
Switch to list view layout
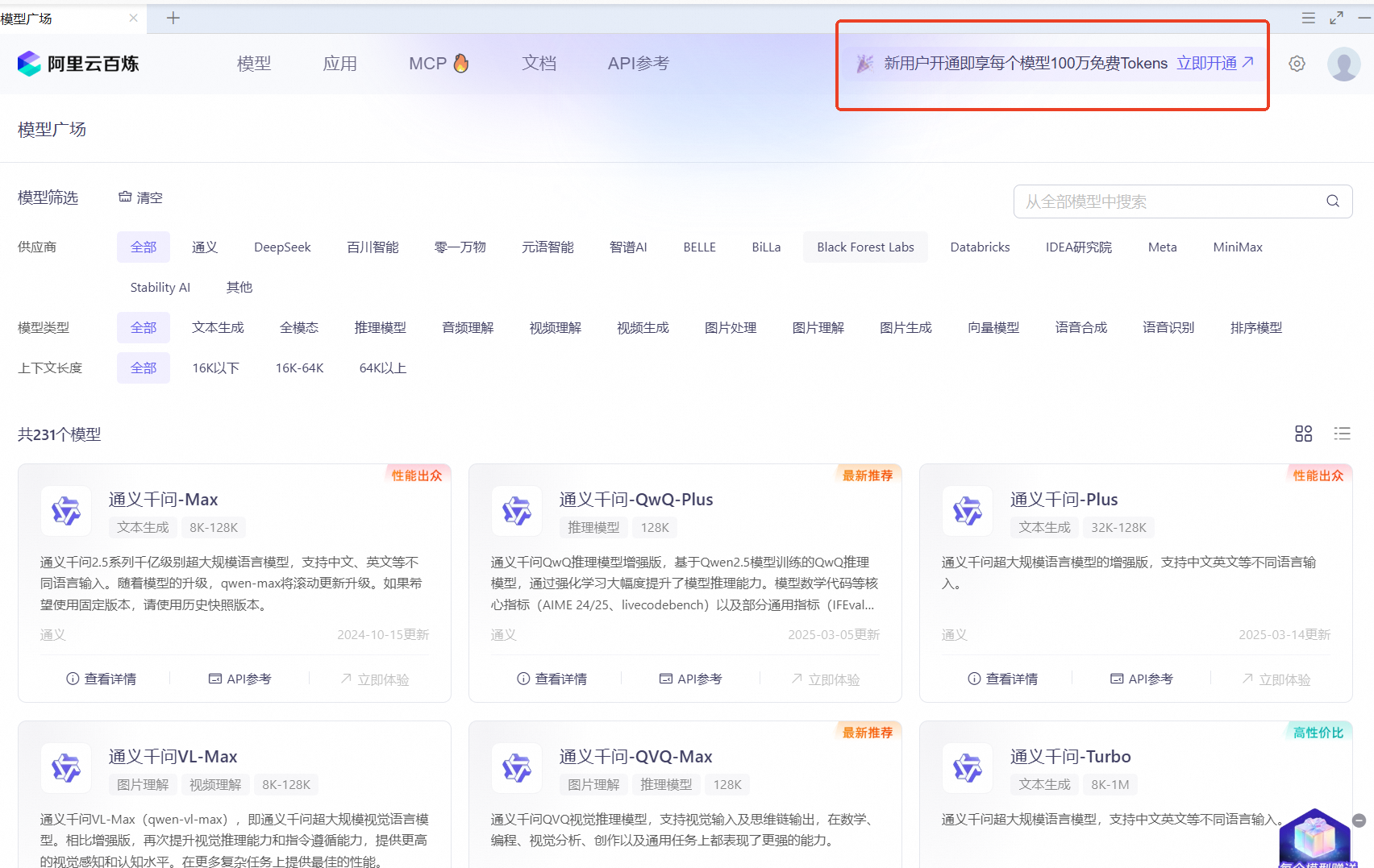(x=1342, y=434)
